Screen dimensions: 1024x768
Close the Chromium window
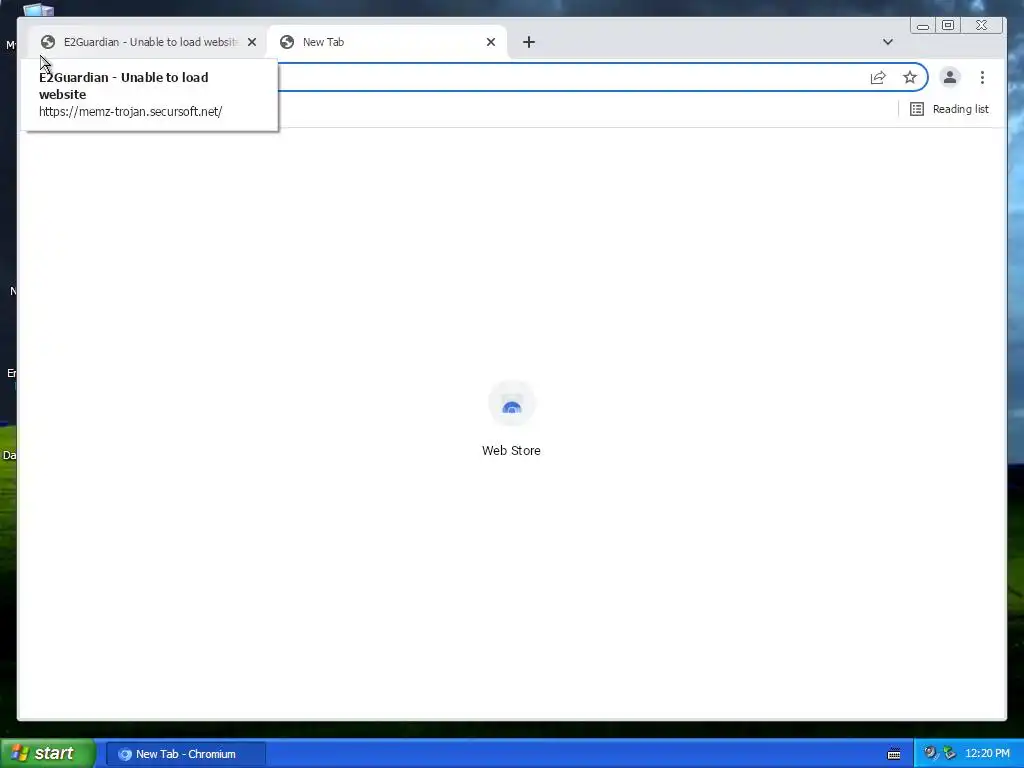(982, 25)
